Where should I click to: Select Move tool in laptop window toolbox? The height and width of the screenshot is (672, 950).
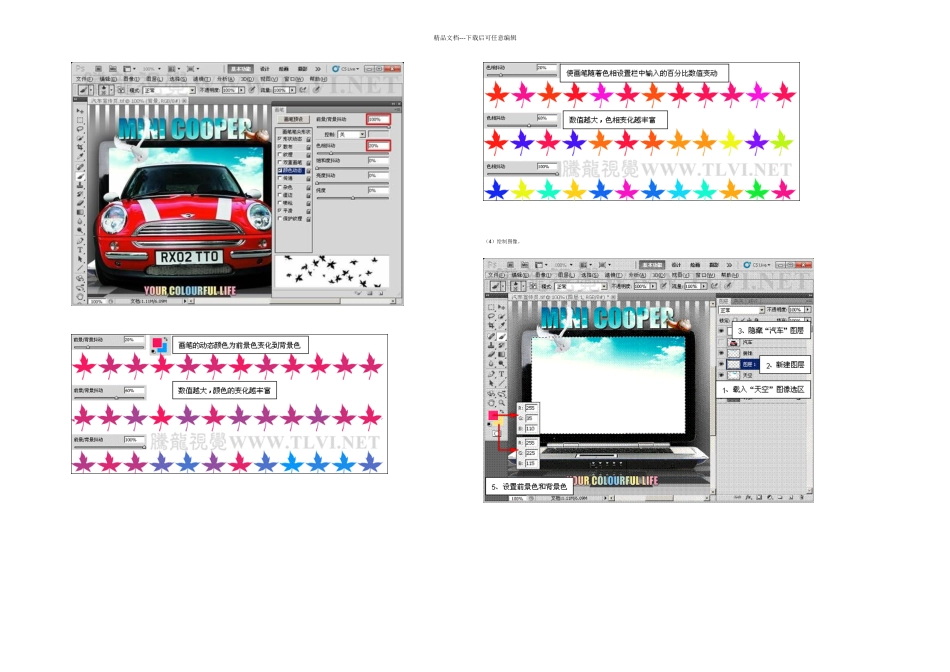coord(502,307)
